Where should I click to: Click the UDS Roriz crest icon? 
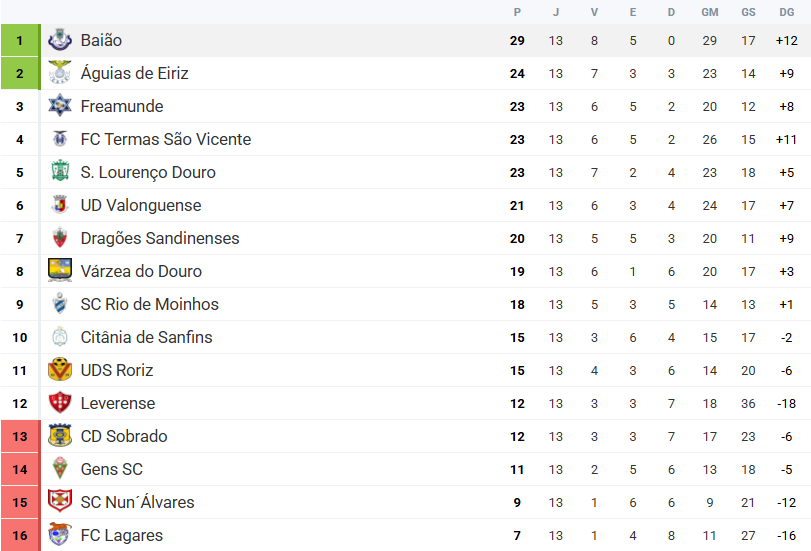(60, 370)
